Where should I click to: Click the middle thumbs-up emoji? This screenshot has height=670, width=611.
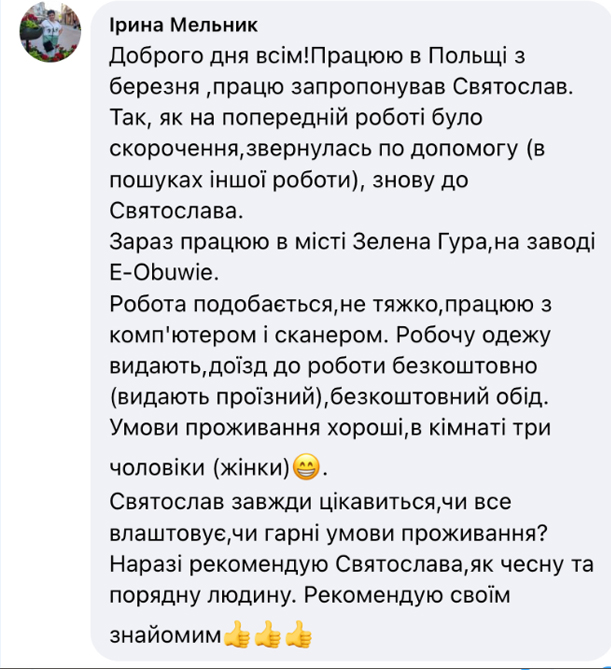(x=267, y=634)
